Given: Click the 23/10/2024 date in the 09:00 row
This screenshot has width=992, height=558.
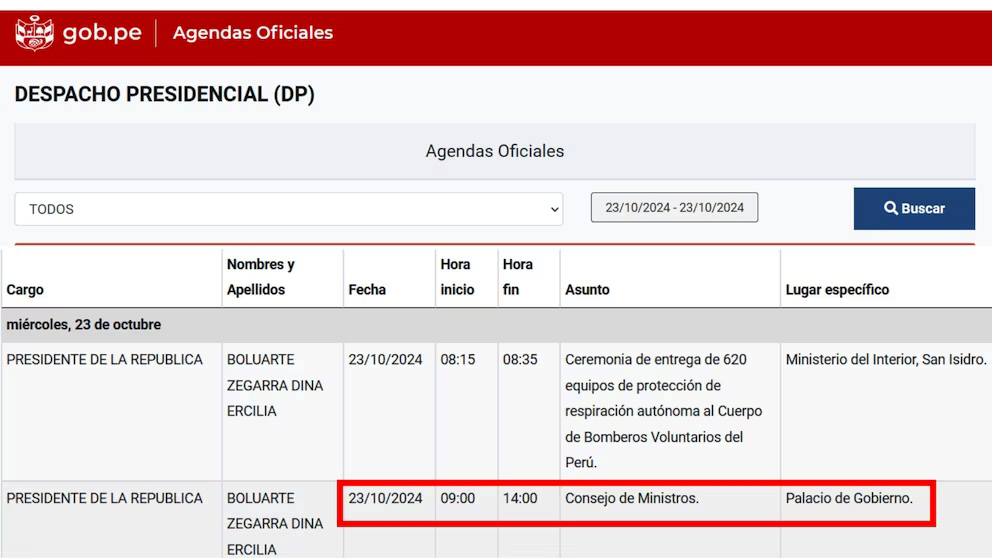Looking at the screenshot, I should 385,499.
